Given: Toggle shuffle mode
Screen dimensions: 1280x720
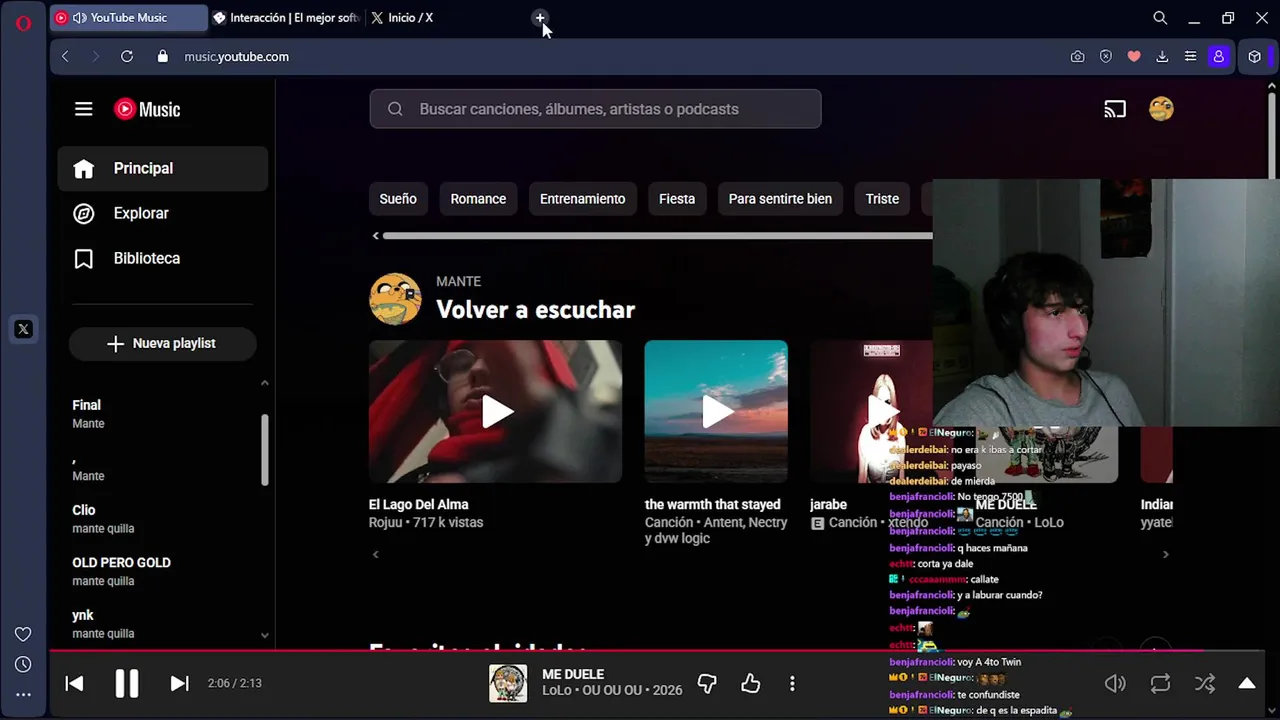Looking at the screenshot, I should (x=1205, y=683).
